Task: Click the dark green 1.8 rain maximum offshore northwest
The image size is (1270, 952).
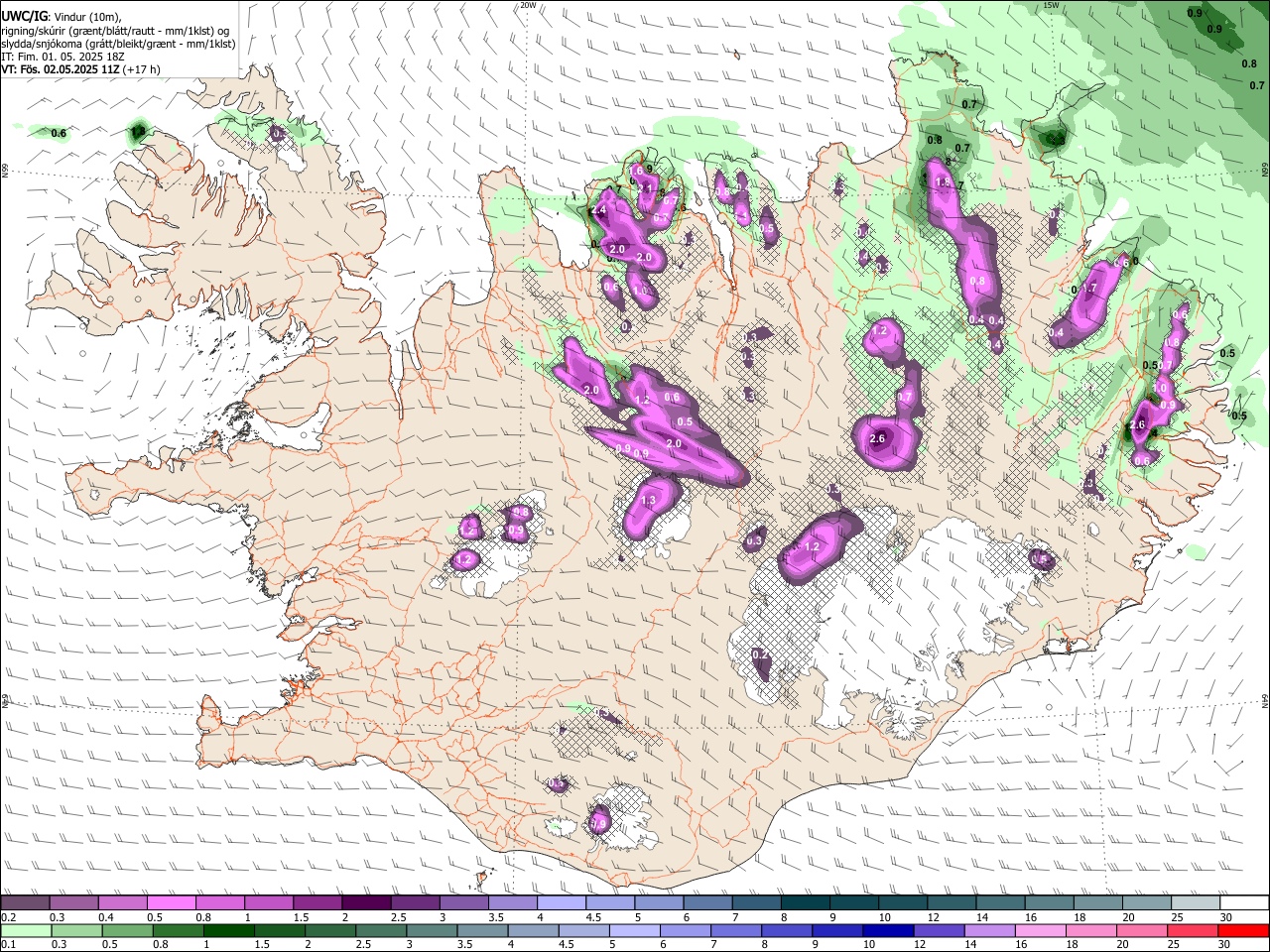Action: [x=138, y=131]
